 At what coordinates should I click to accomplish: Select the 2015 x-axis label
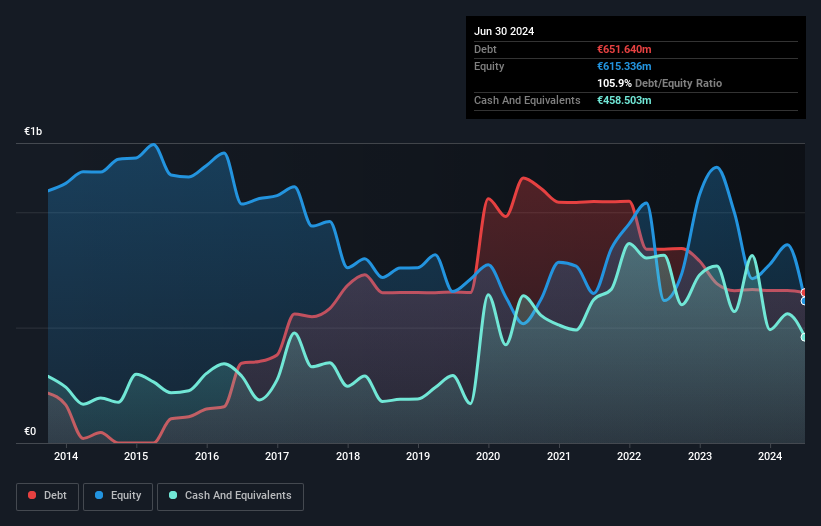(x=136, y=456)
